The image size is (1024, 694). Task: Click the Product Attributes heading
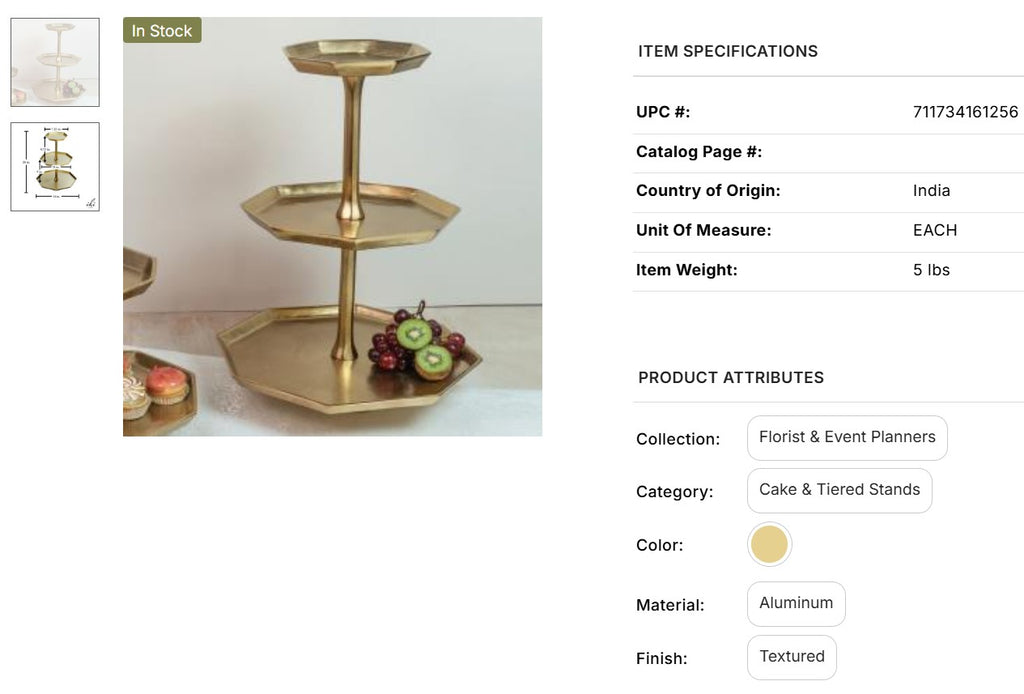click(x=731, y=378)
